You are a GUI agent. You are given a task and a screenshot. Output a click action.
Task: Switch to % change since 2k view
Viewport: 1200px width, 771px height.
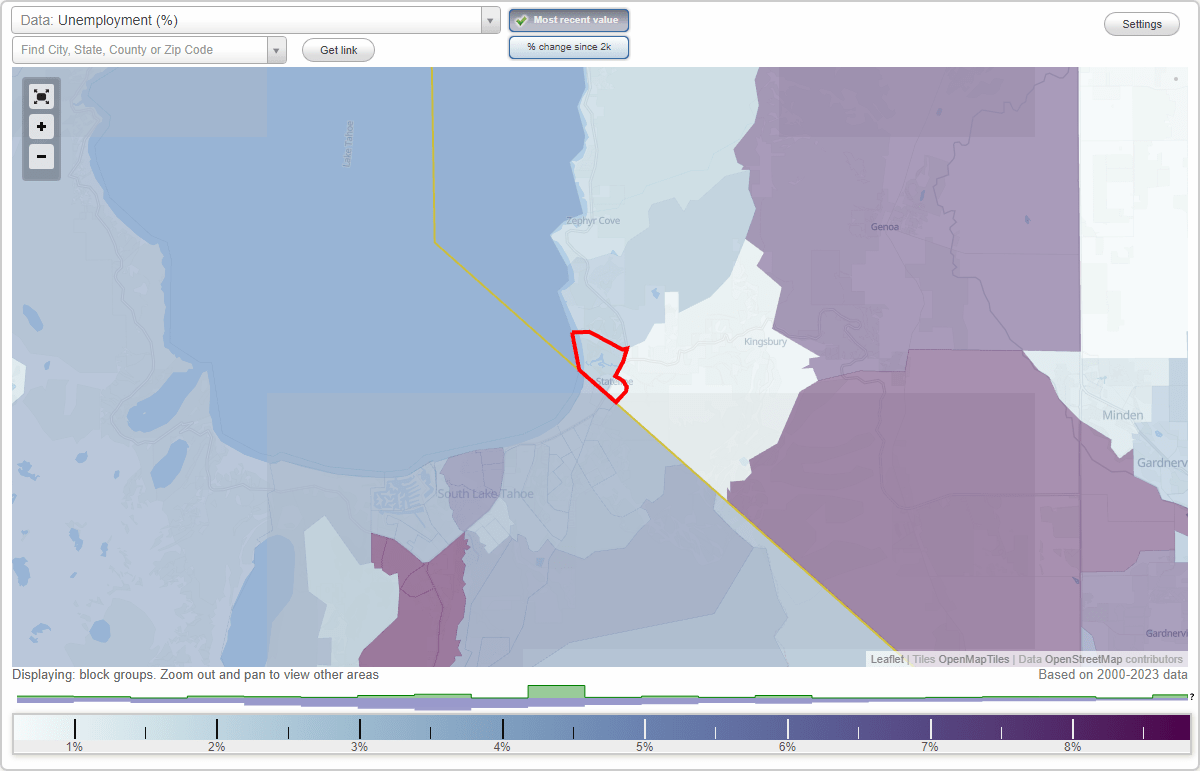pos(568,46)
